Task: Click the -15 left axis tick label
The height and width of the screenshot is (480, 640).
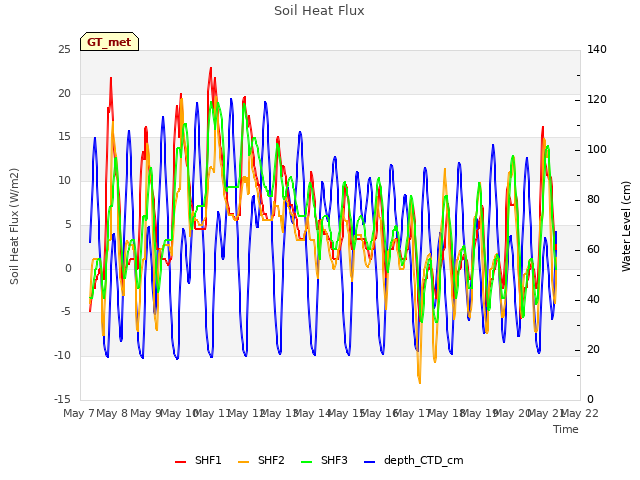Action: [62, 399]
